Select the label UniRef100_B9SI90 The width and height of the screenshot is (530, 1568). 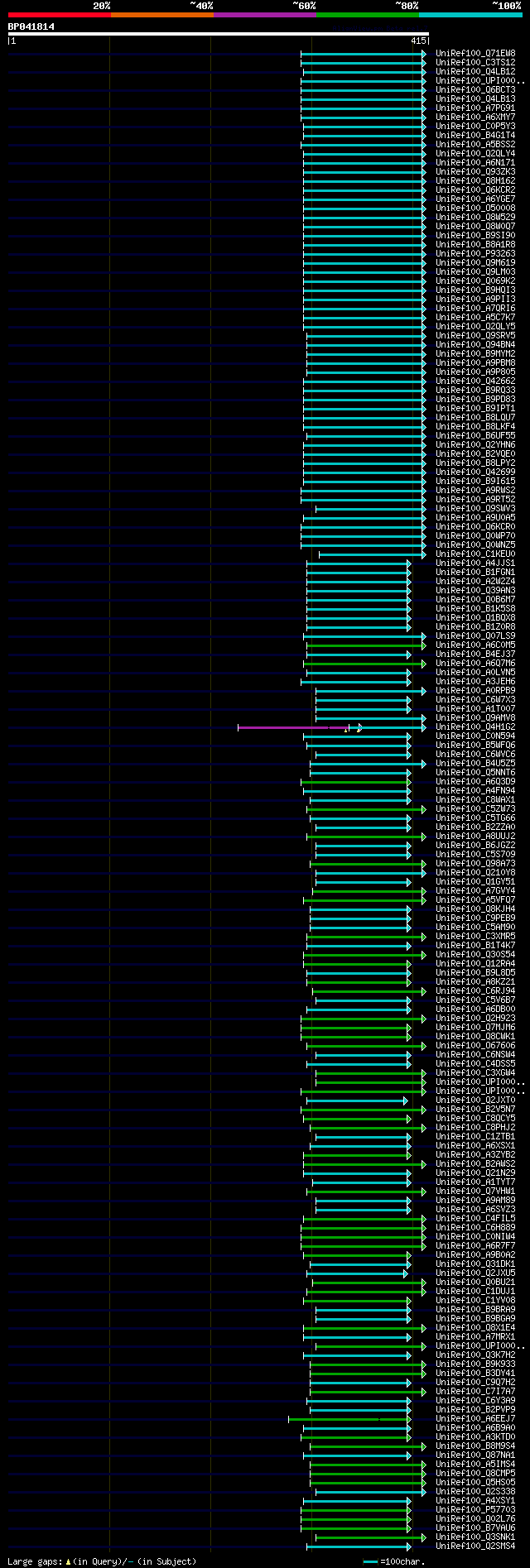(475, 235)
